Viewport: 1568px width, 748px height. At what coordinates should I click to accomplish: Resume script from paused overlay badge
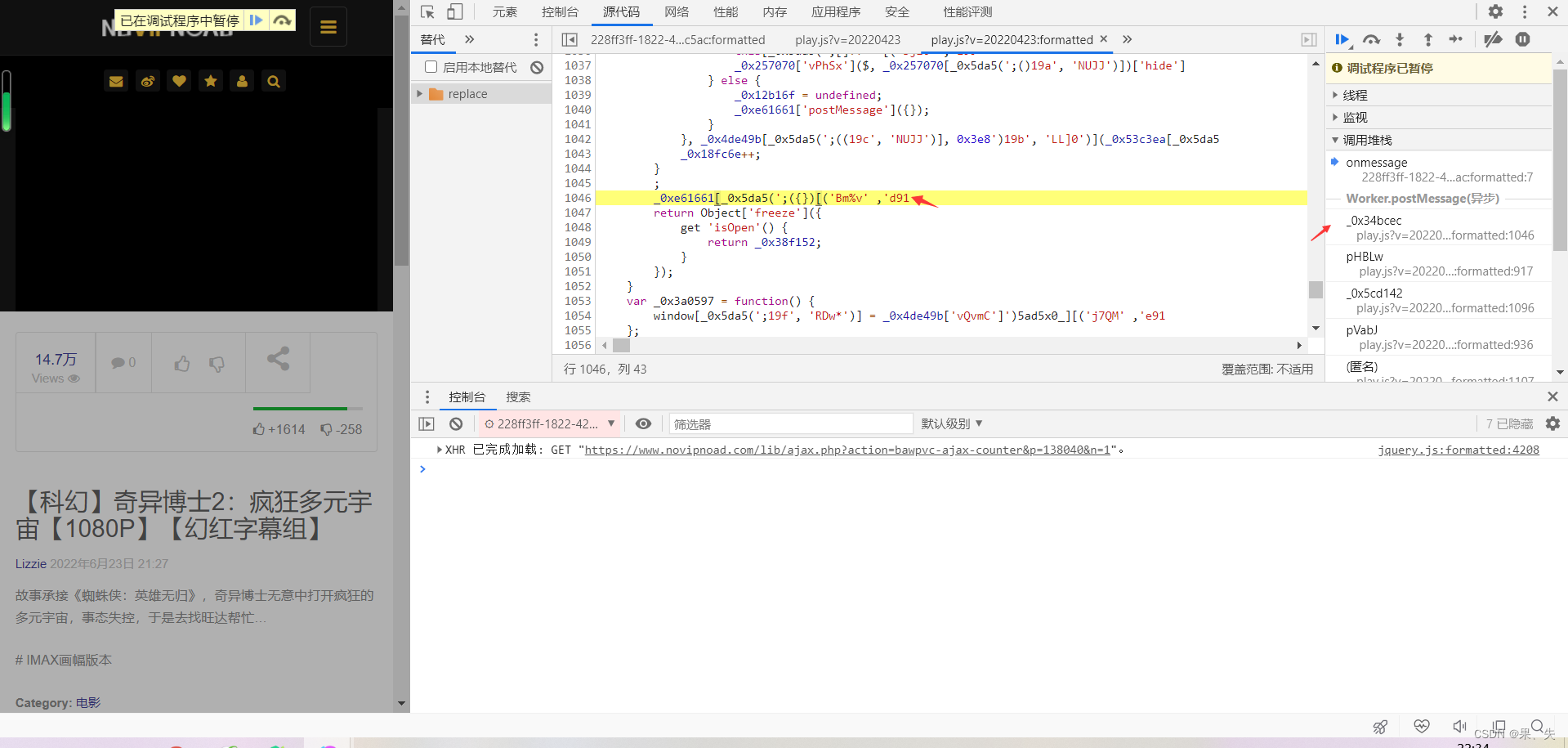pyautogui.click(x=257, y=20)
